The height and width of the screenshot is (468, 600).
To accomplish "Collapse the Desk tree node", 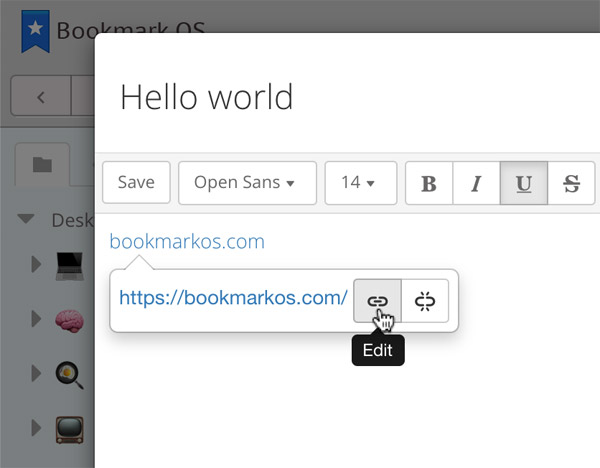I will click(26, 219).
